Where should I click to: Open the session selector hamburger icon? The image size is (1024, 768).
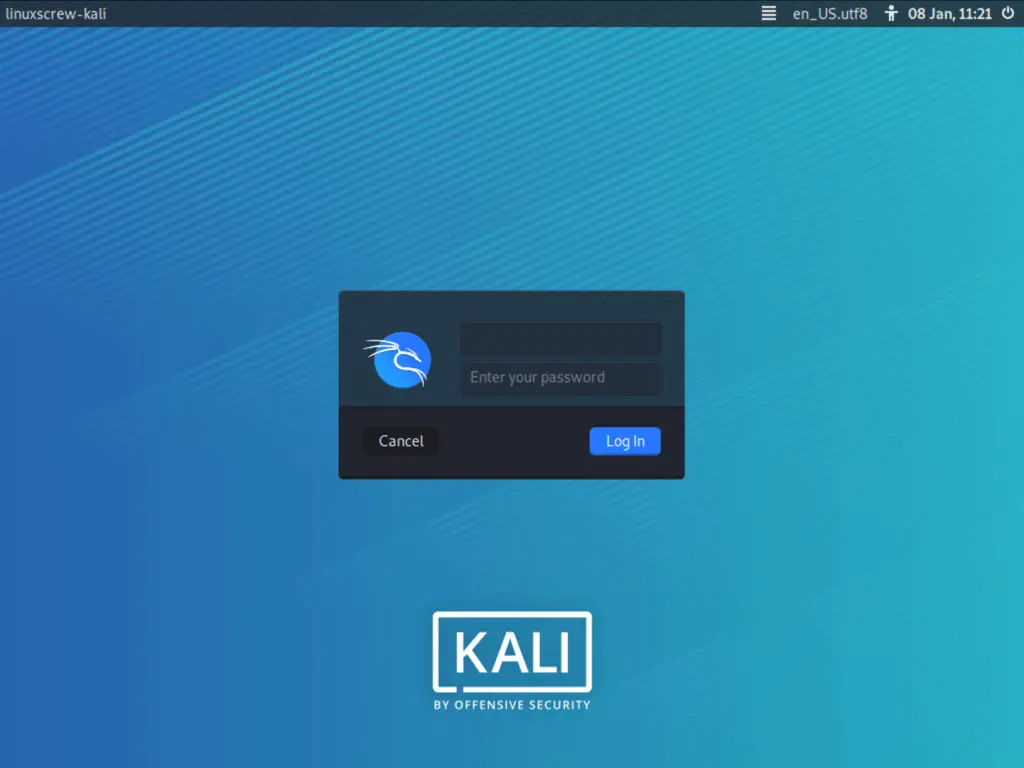point(769,13)
